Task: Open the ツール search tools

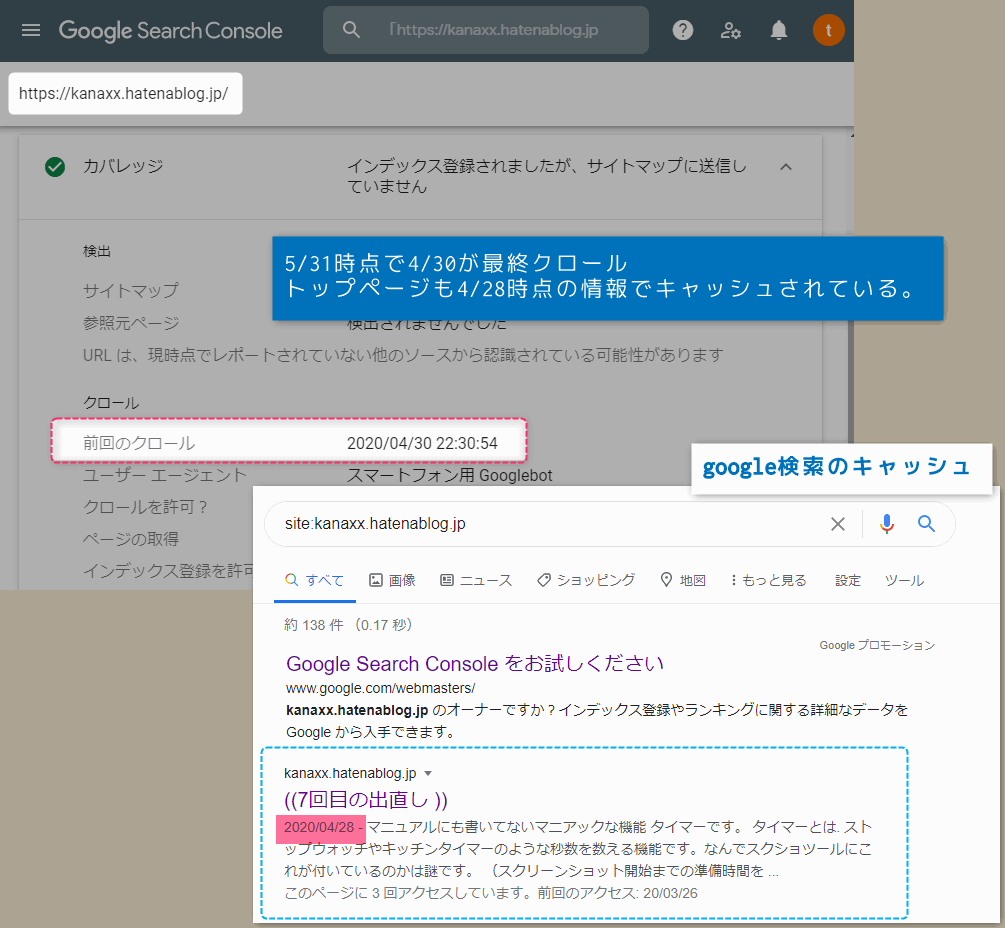Action: [904, 580]
